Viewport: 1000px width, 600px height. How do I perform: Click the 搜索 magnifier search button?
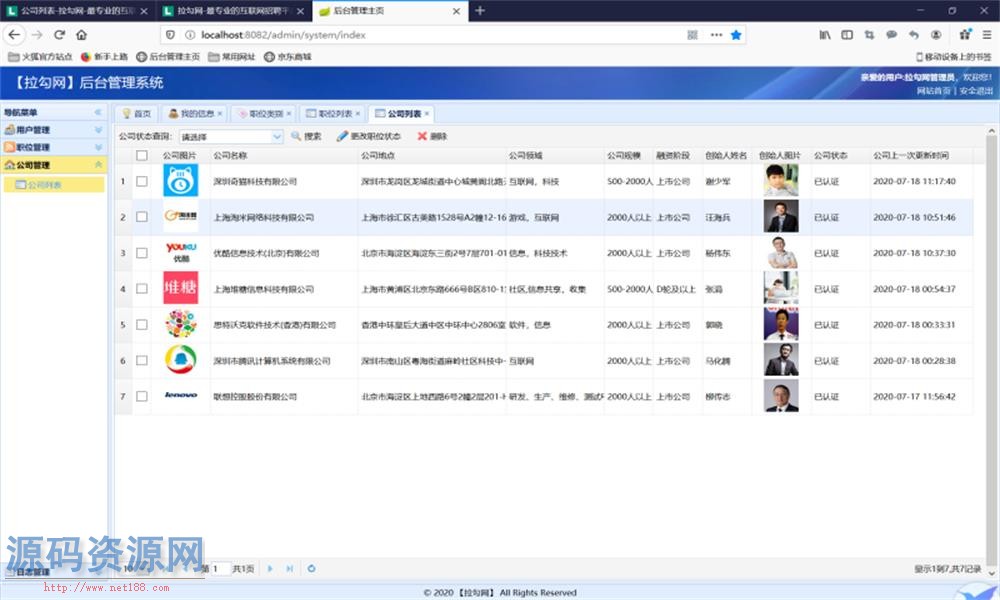(306, 136)
